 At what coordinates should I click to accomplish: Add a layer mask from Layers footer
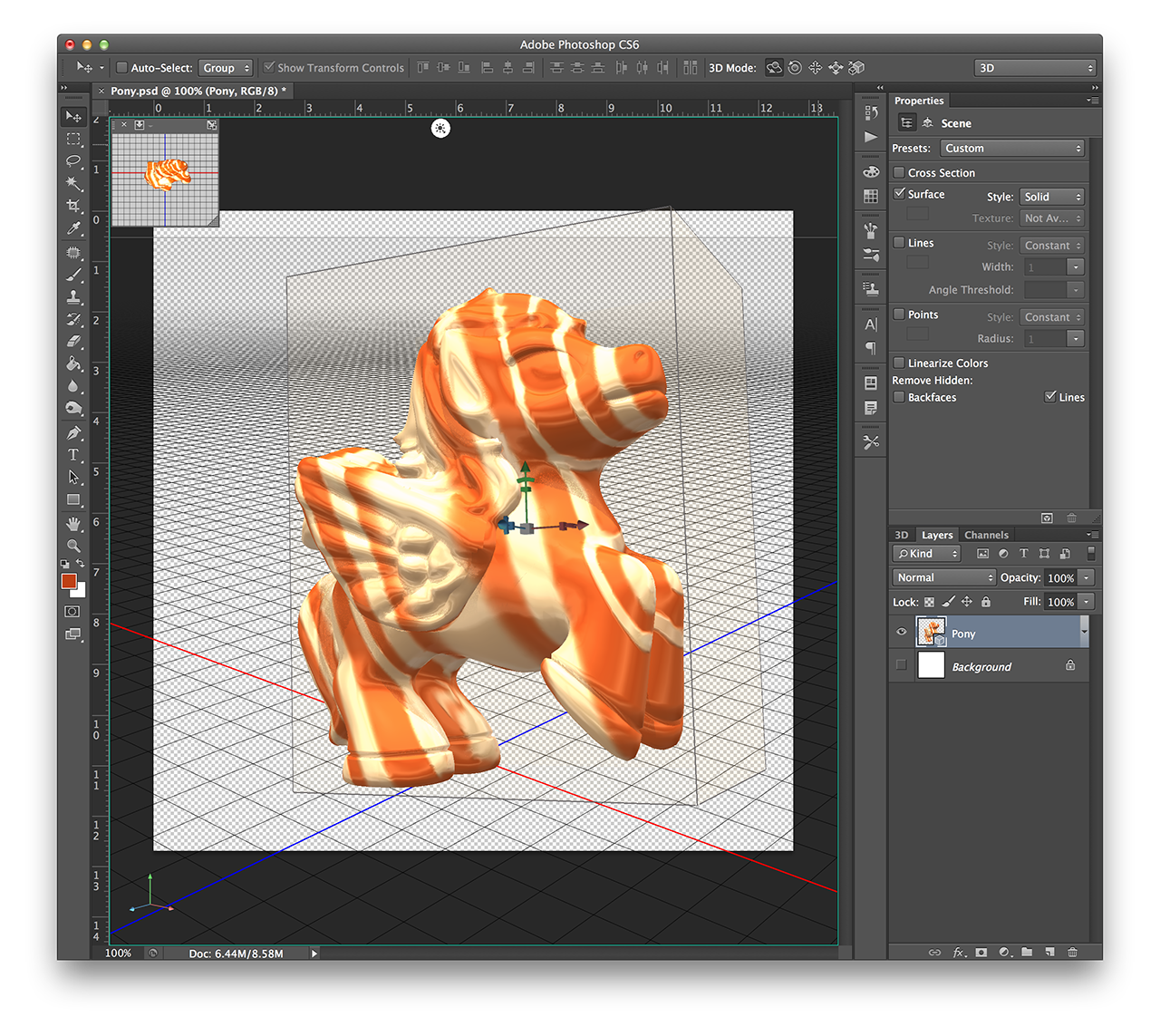[x=981, y=953]
